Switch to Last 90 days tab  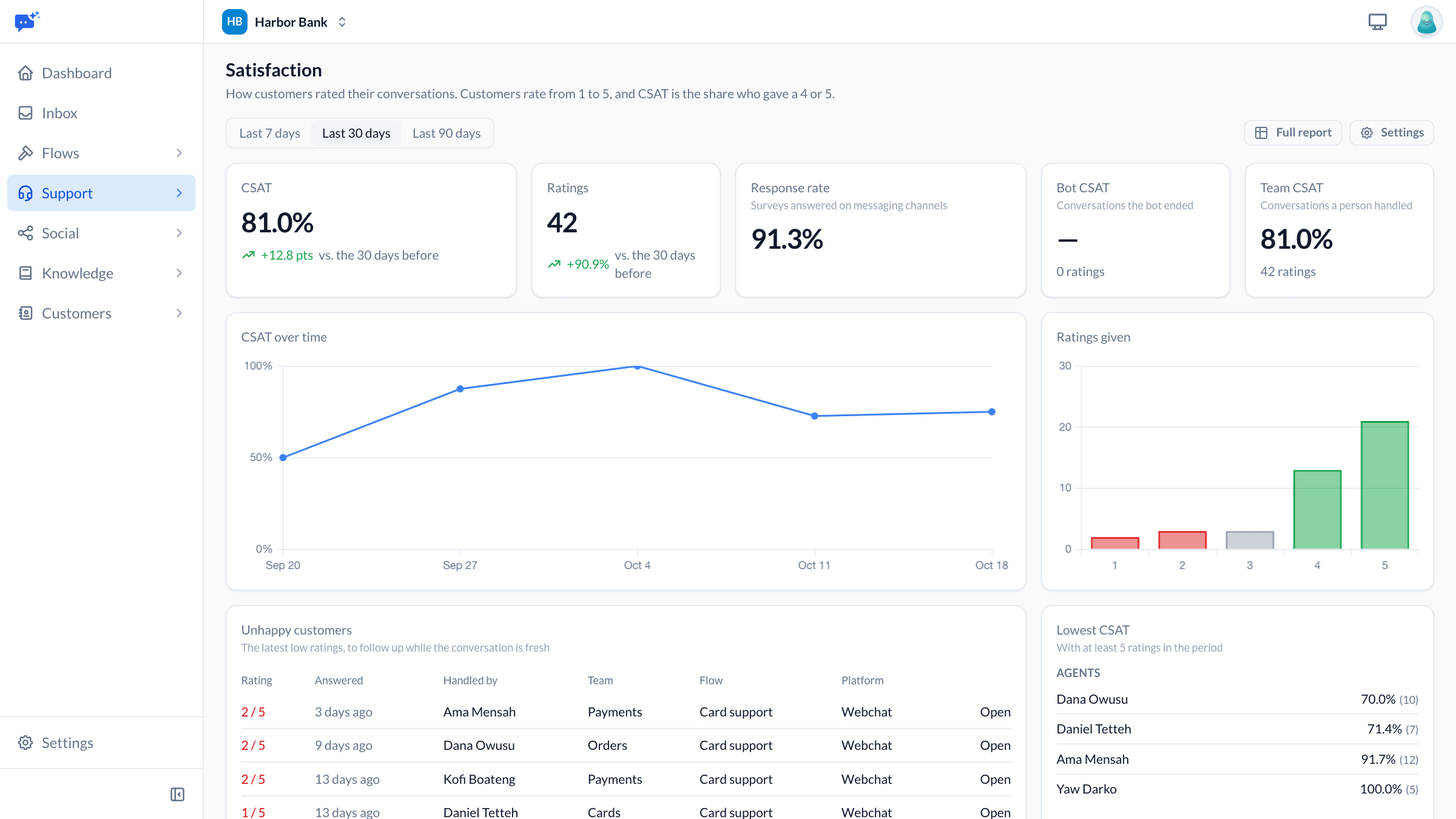tap(447, 133)
